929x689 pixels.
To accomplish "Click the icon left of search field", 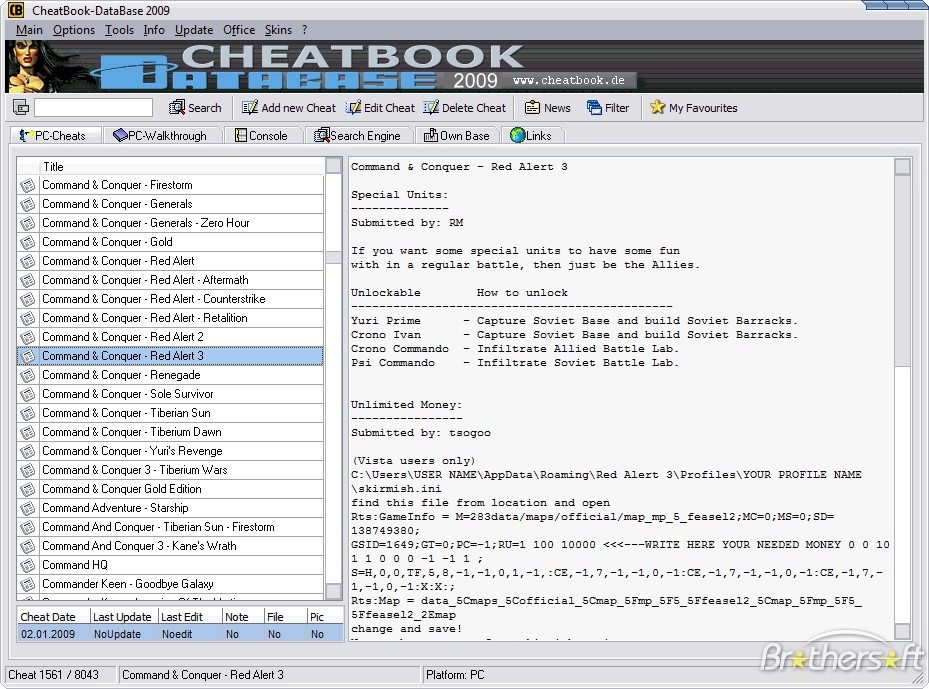I will click(21, 107).
